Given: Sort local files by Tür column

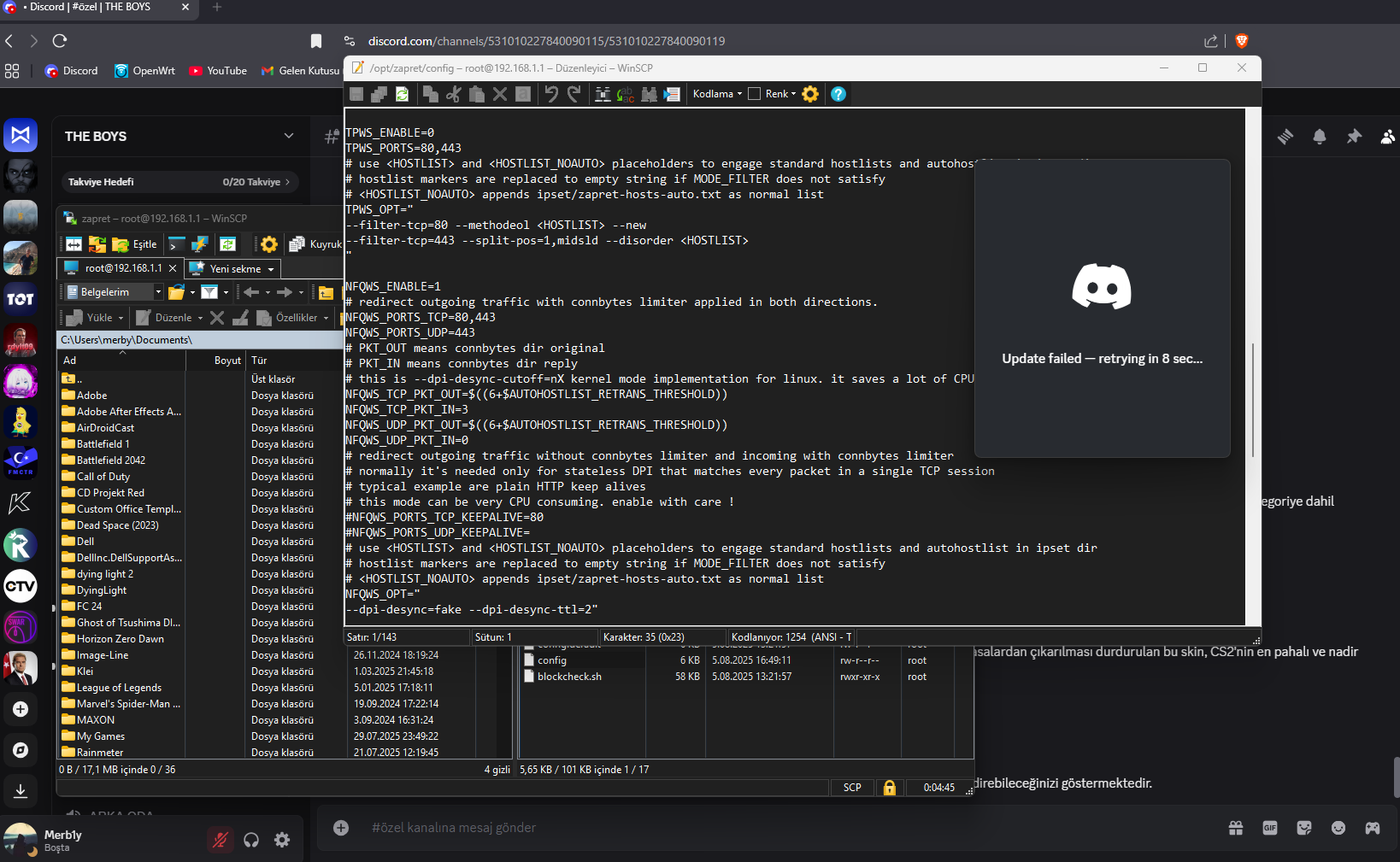Looking at the screenshot, I should pos(295,361).
